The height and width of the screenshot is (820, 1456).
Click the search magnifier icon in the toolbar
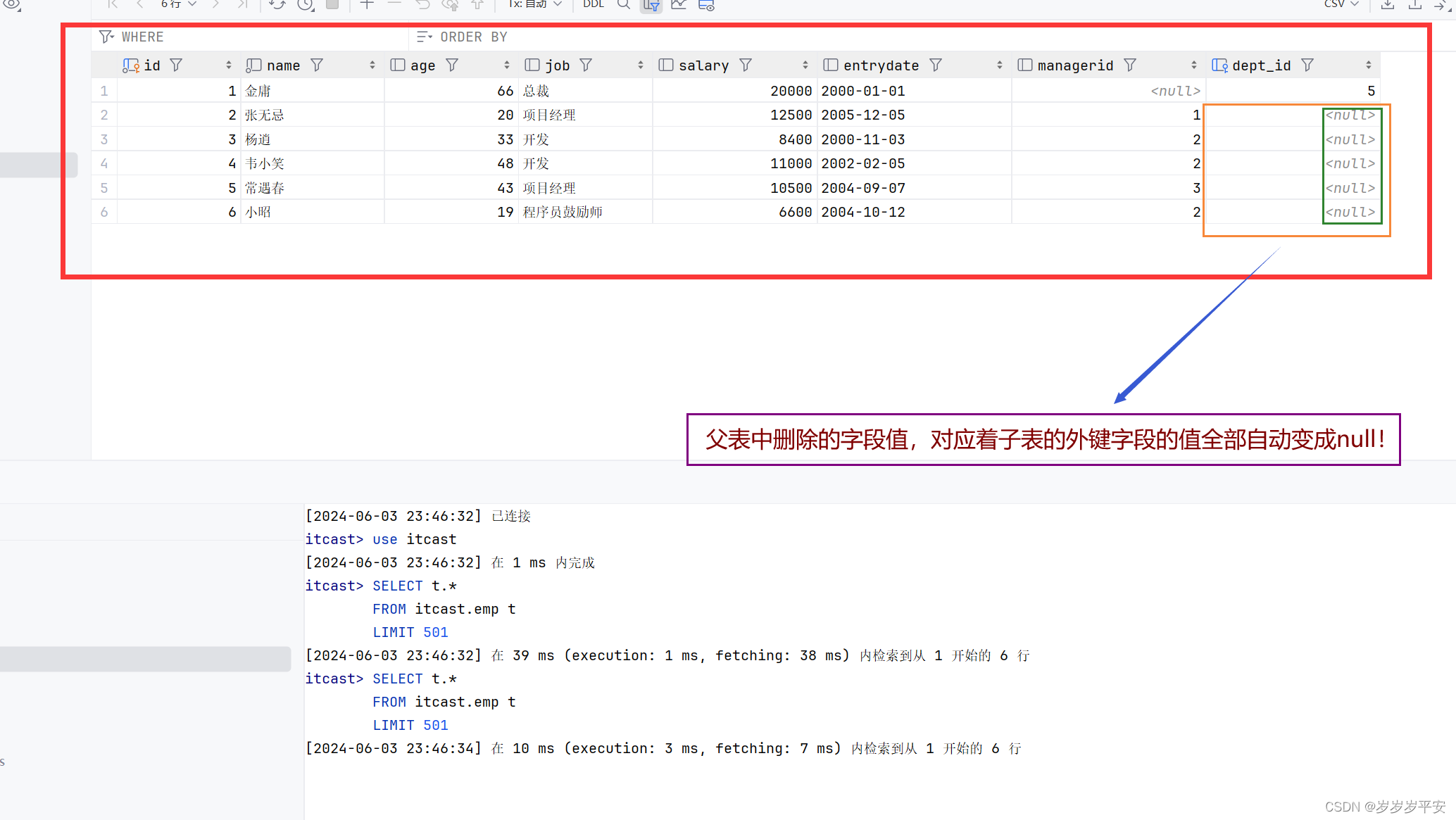pos(623,5)
